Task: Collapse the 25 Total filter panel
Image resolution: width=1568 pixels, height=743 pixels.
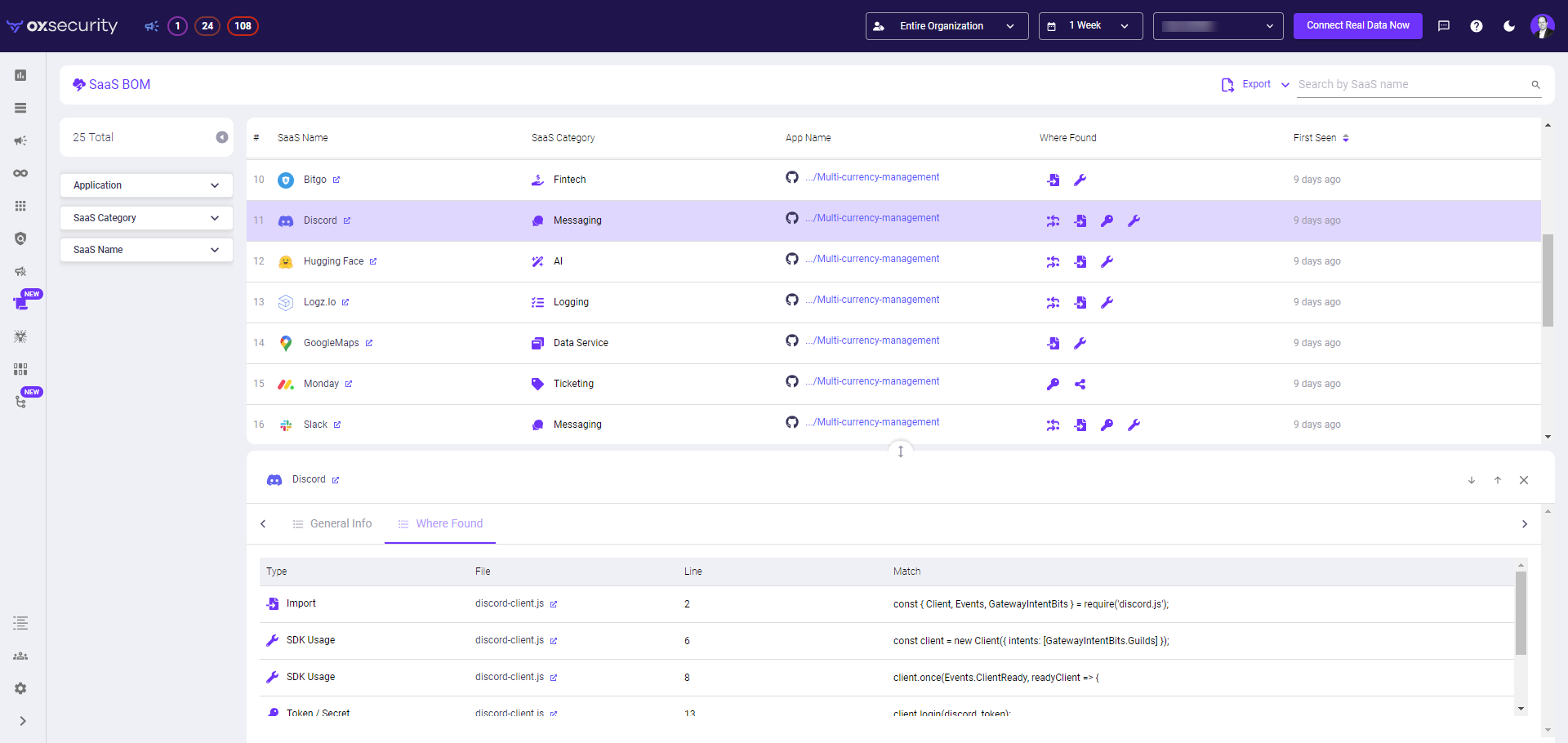Action: (222, 137)
